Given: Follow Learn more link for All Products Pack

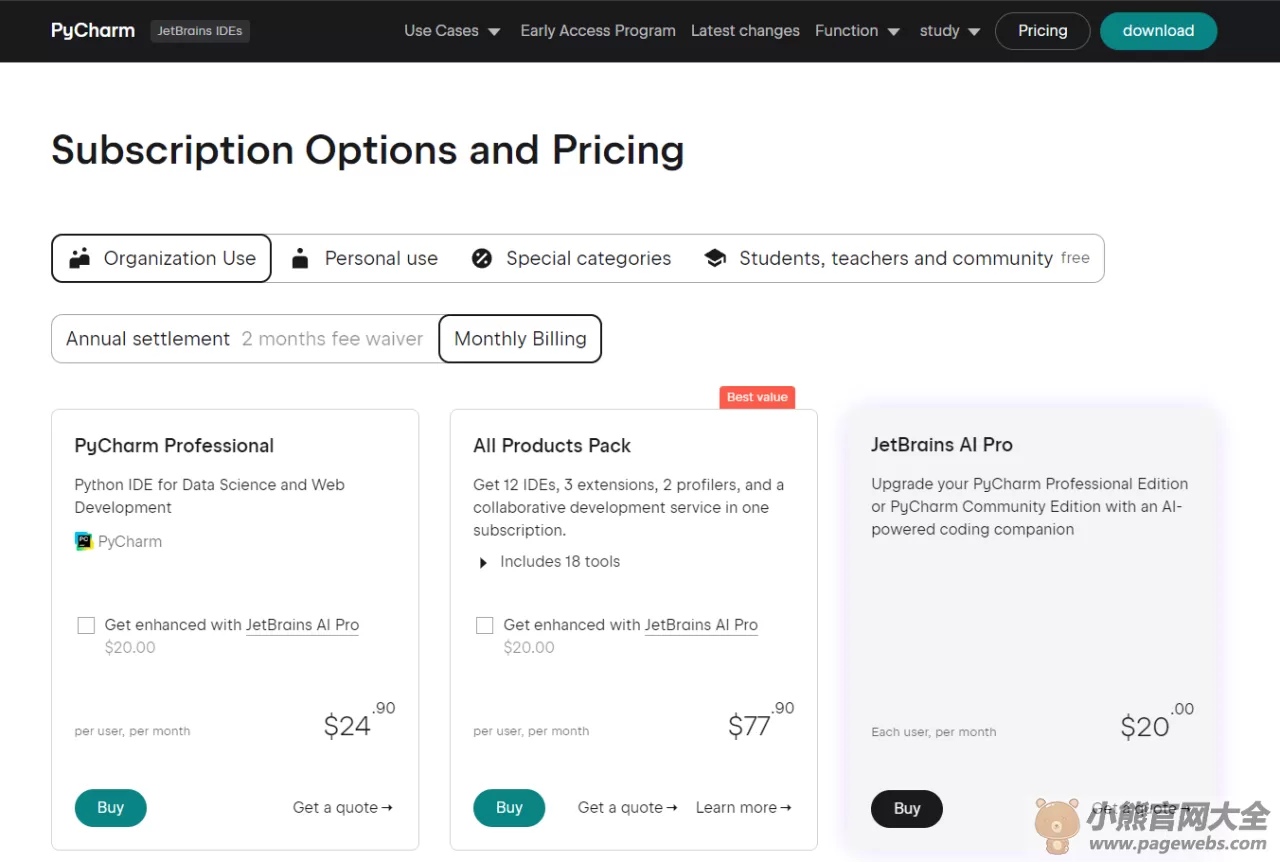Looking at the screenshot, I should [x=743, y=807].
